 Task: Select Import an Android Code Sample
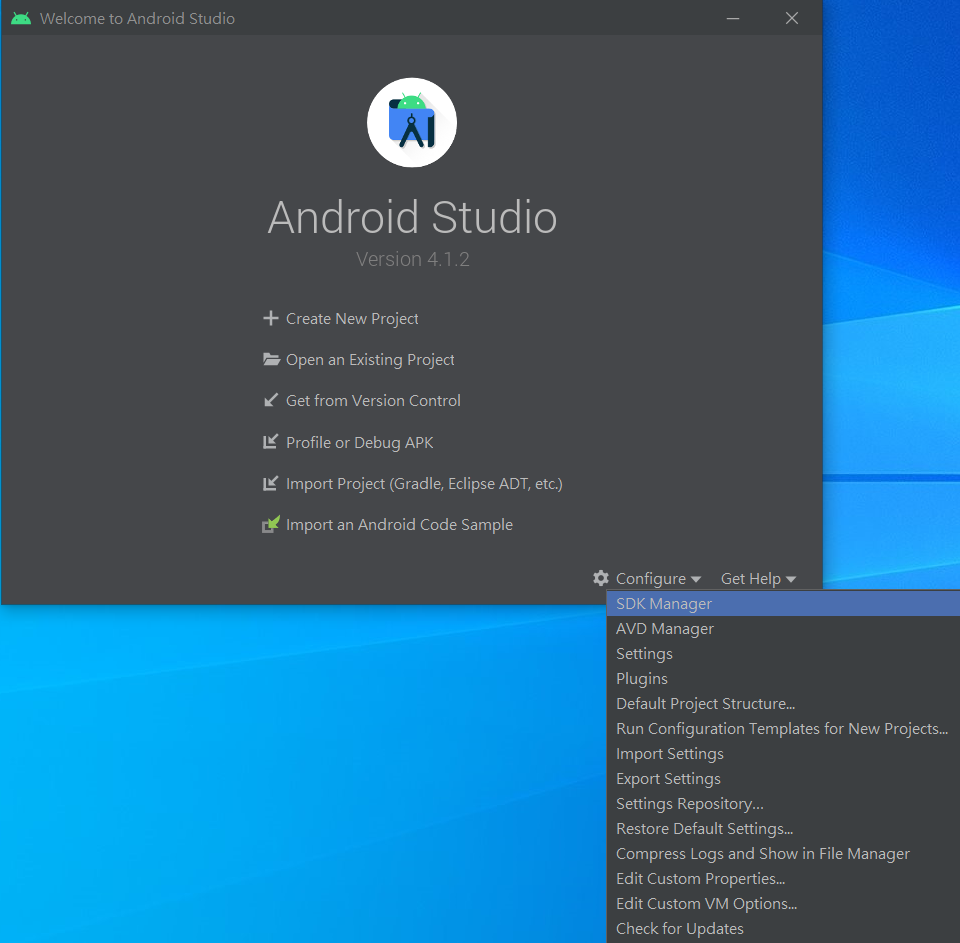click(x=399, y=525)
